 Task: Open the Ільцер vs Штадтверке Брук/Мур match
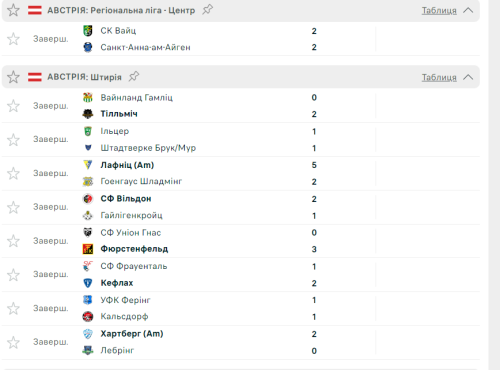coord(241,140)
